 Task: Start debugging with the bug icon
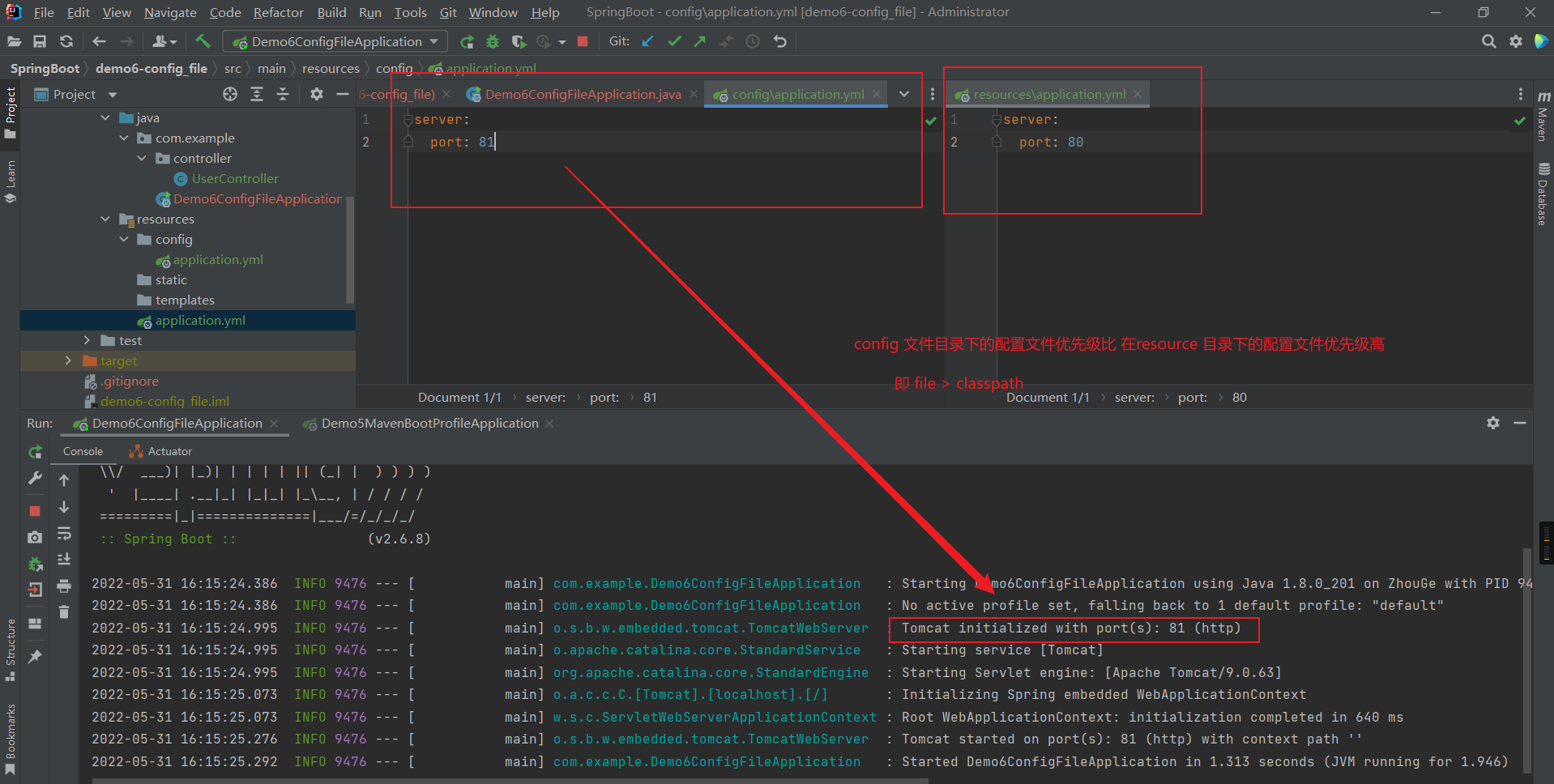[493, 42]
